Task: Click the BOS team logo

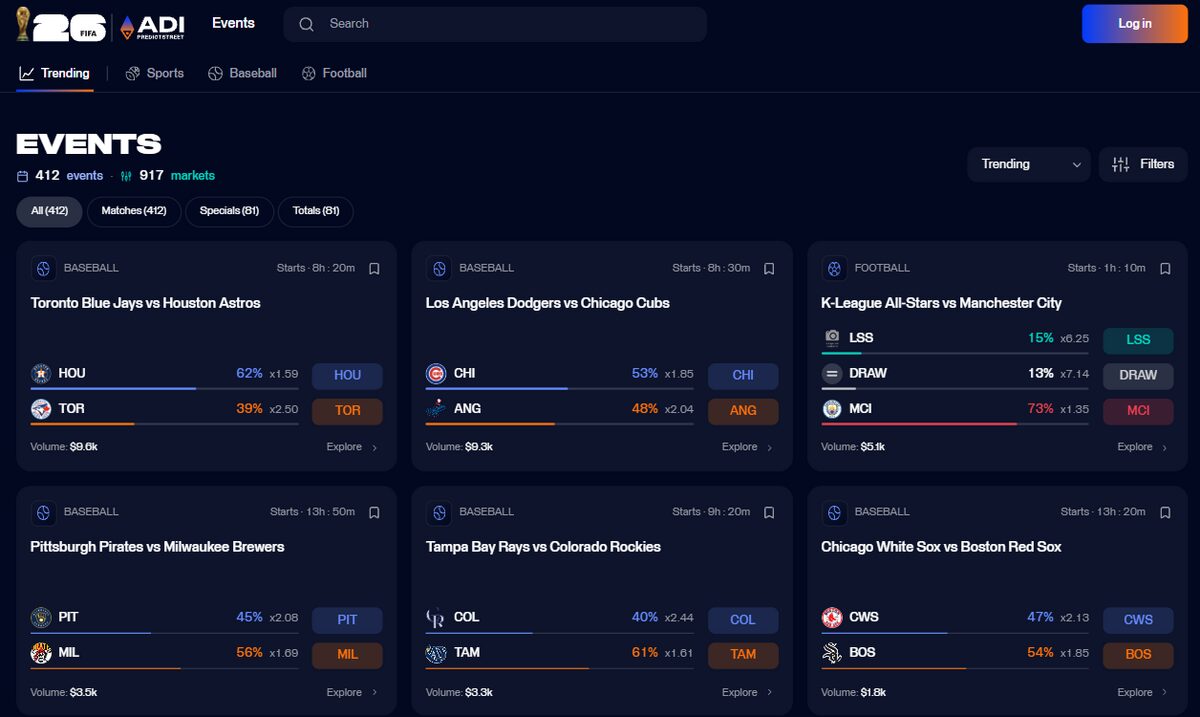Action: click(x=832, y=653)
